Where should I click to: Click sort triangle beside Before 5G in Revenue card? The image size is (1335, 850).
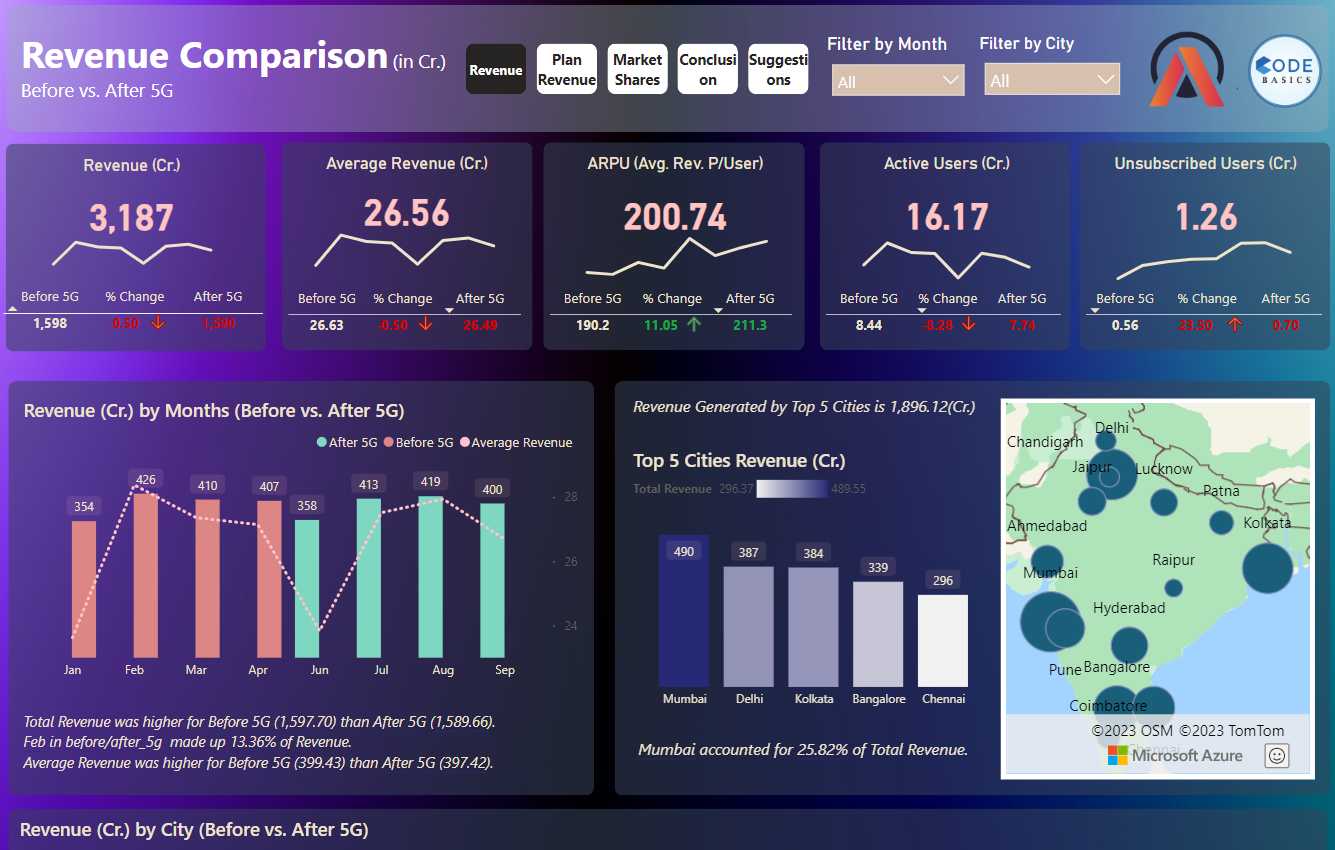pyautogui.click(x=12, y=310)
